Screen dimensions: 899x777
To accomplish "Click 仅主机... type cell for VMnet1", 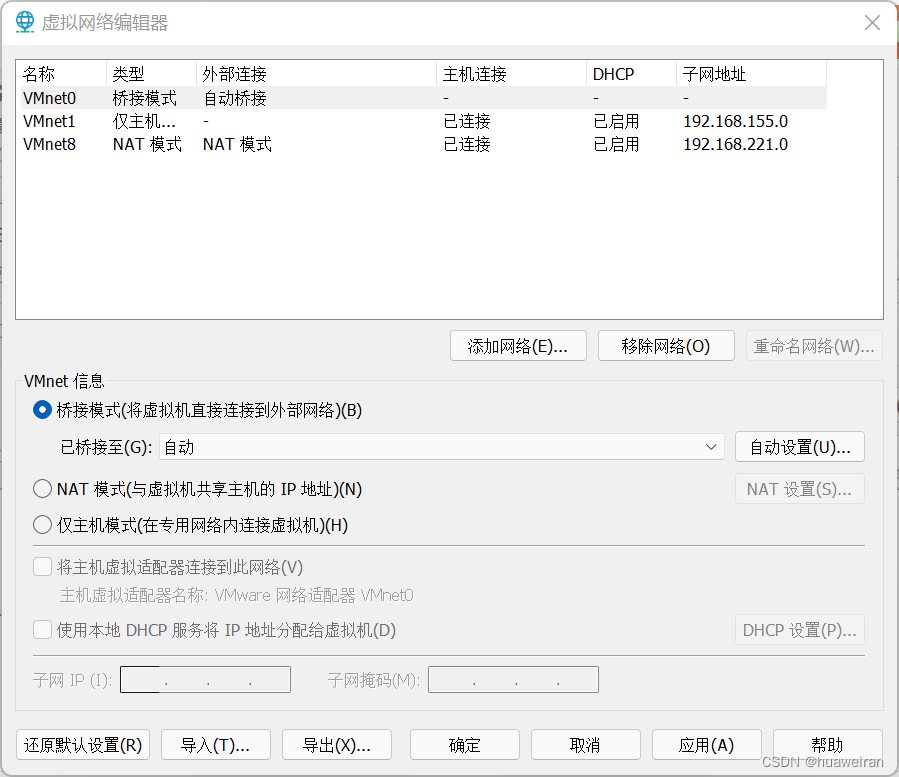I will (144, 121).
